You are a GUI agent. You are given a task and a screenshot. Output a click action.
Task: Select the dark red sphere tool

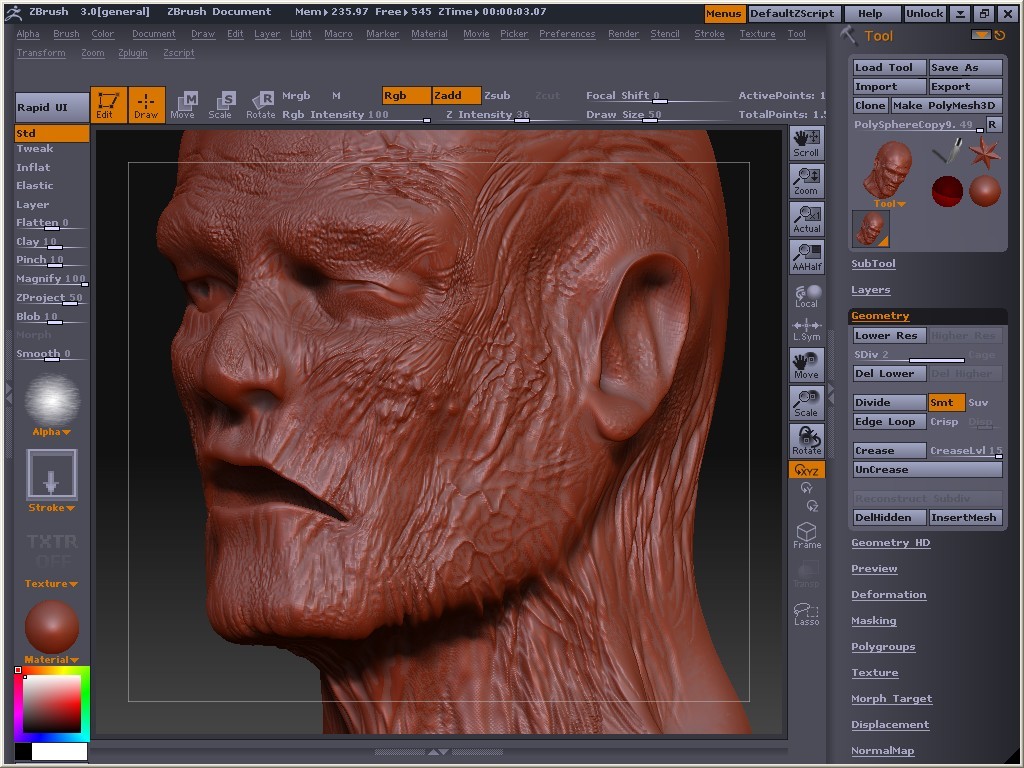(947, 191)
